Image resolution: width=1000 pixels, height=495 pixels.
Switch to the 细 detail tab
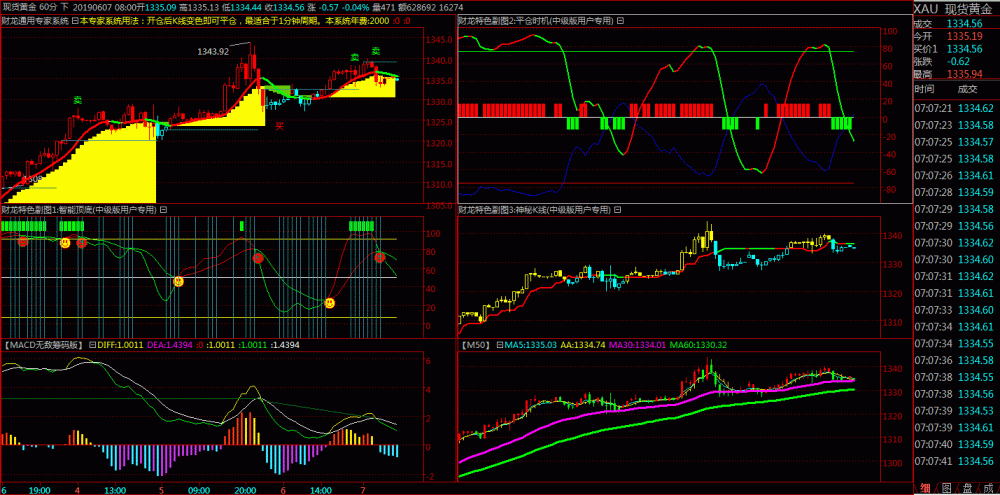[x=925, y=488]
